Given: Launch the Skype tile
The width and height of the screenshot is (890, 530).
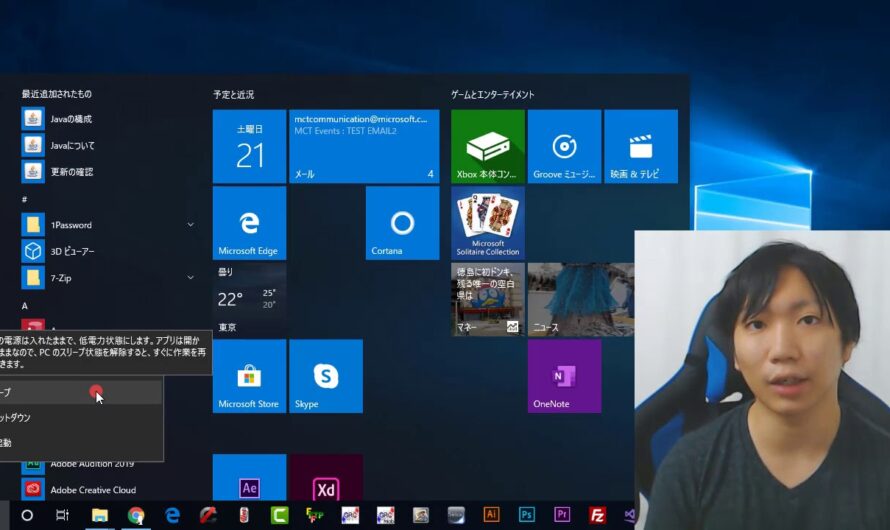Looking at the screenshot, I should coord(326,376).
